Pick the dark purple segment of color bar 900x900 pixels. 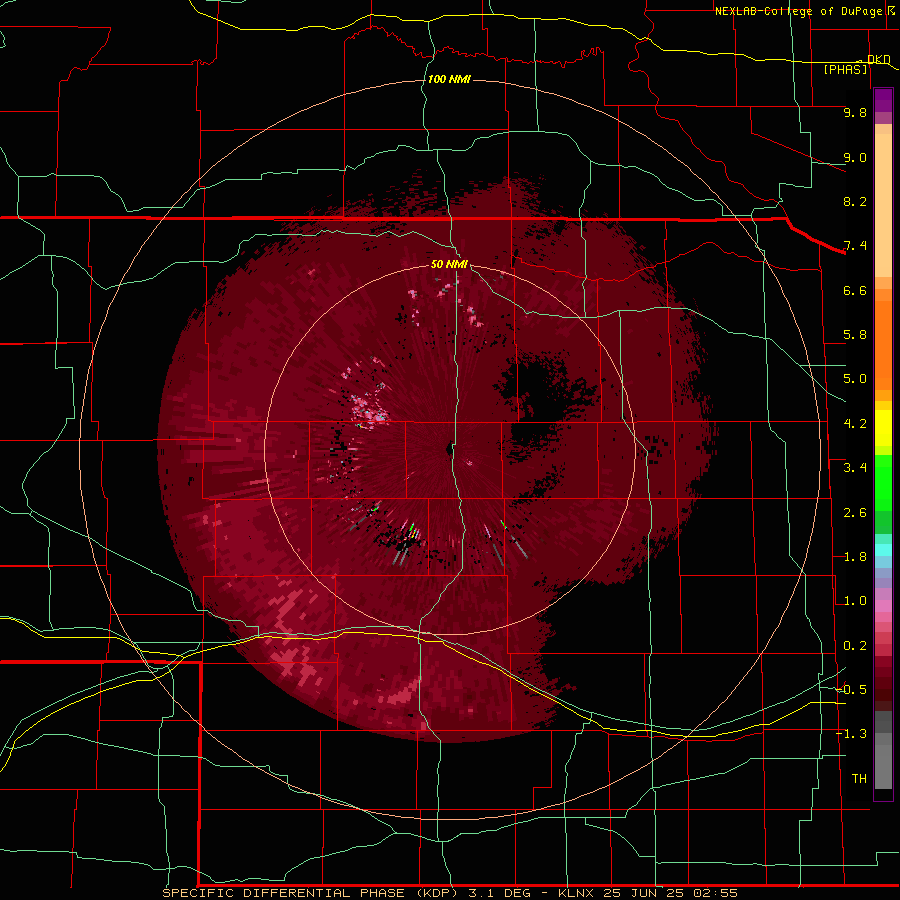[x=883, y=100]
